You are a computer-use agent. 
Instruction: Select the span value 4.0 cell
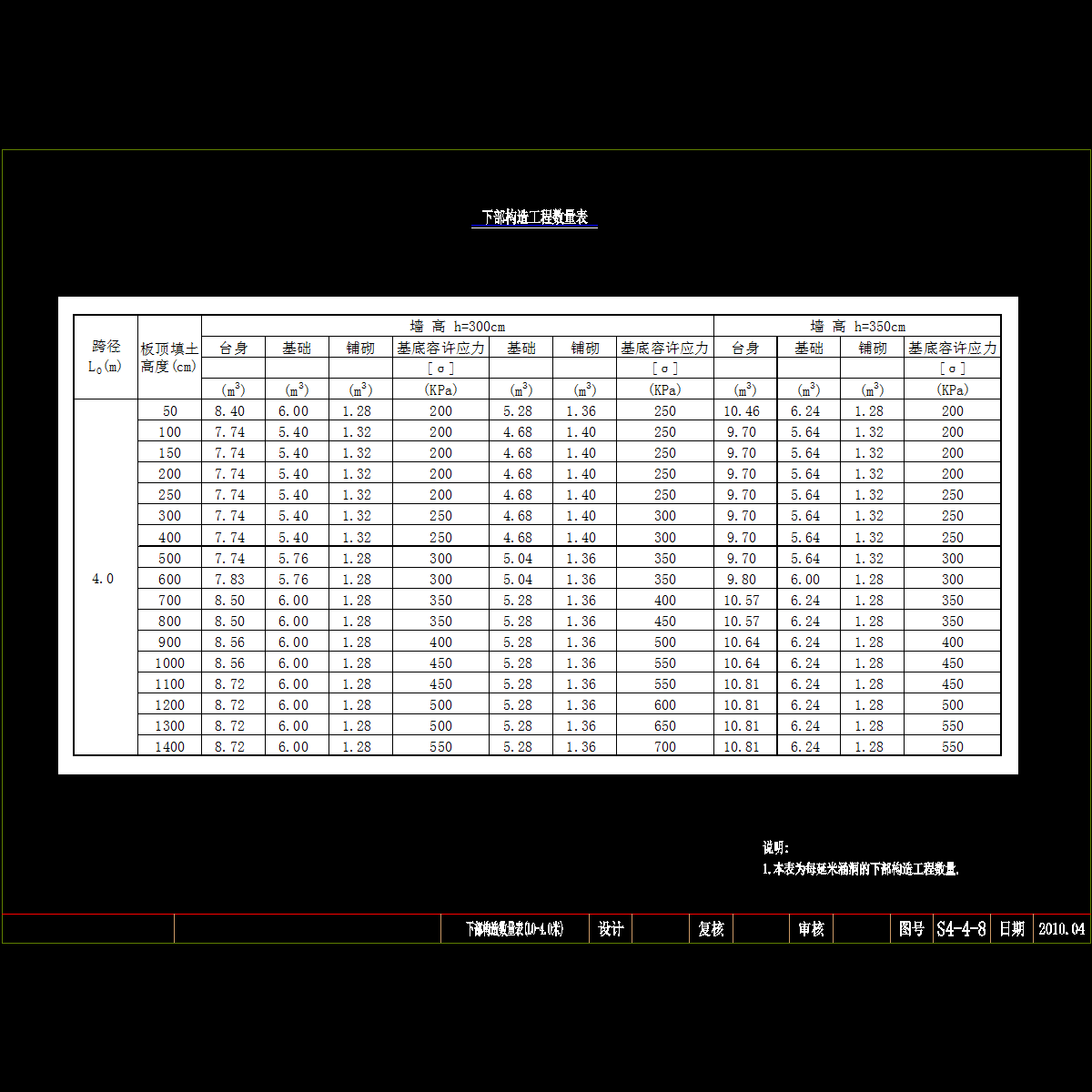[103, 579]
